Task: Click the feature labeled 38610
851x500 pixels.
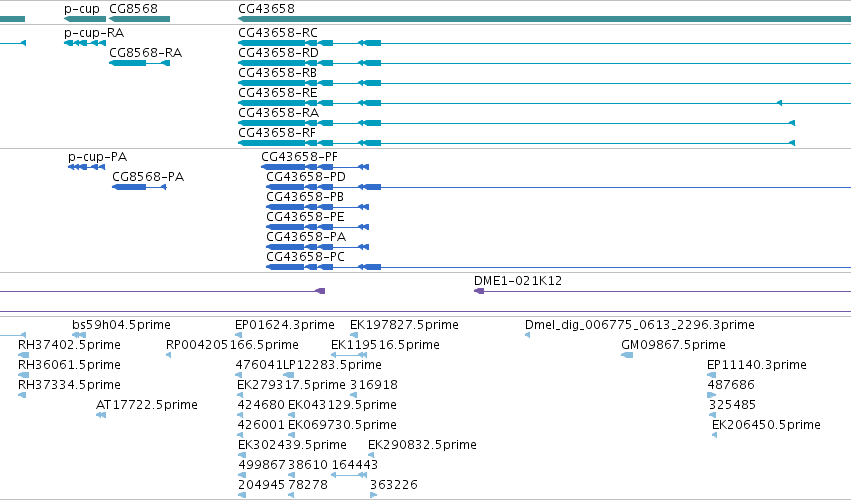Action: (x=291, y=476)
